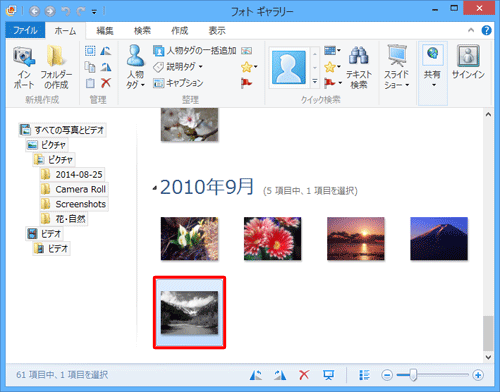The height and width of the screenshot is (392, 500).
Task: Select the red flowers thumbnail
Action: pos(273,239)
